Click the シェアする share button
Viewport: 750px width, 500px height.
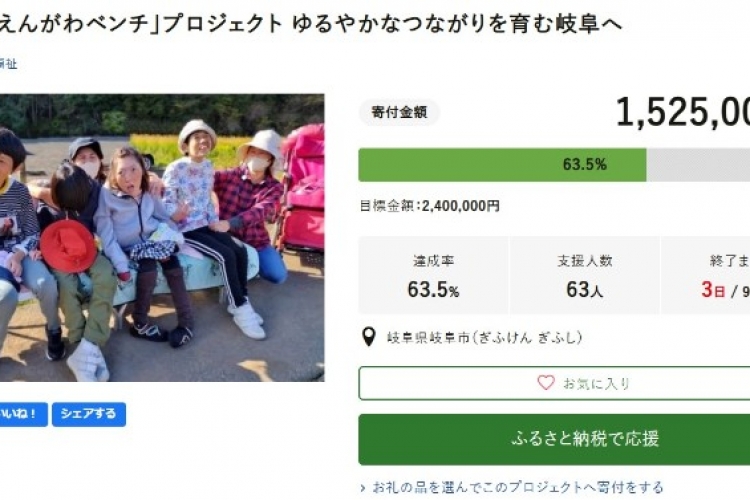click(x=89, y=414)
